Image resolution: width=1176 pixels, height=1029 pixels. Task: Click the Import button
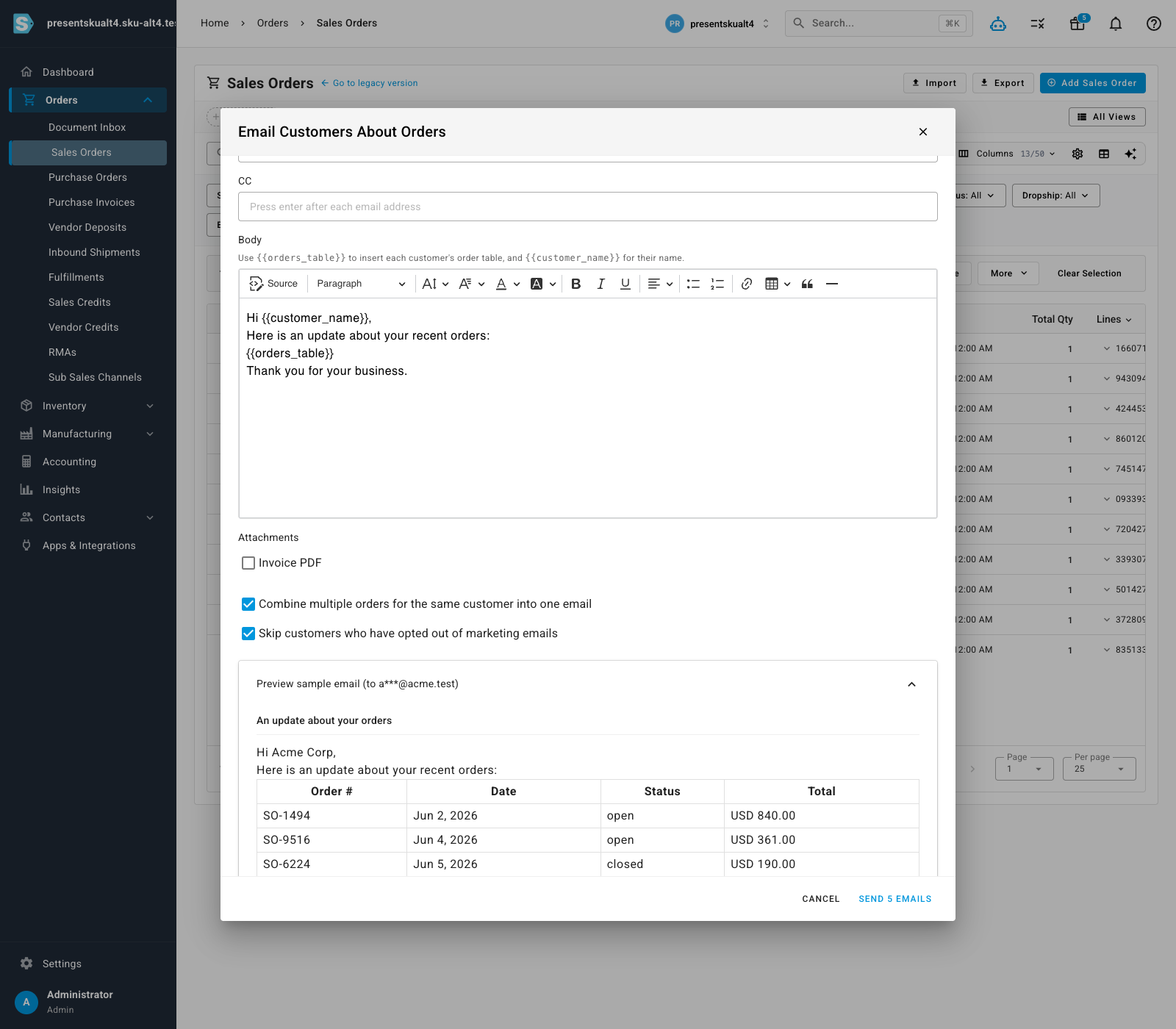click(934, 83)
